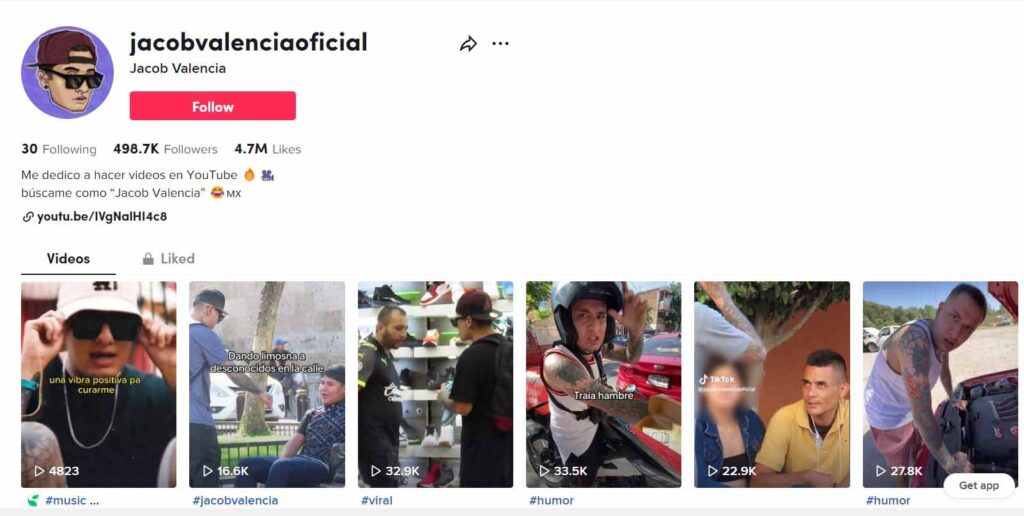This screenshot has width=1024, height=516.
Task: Switch to the Videos tab
Action: tap(68, 259)
